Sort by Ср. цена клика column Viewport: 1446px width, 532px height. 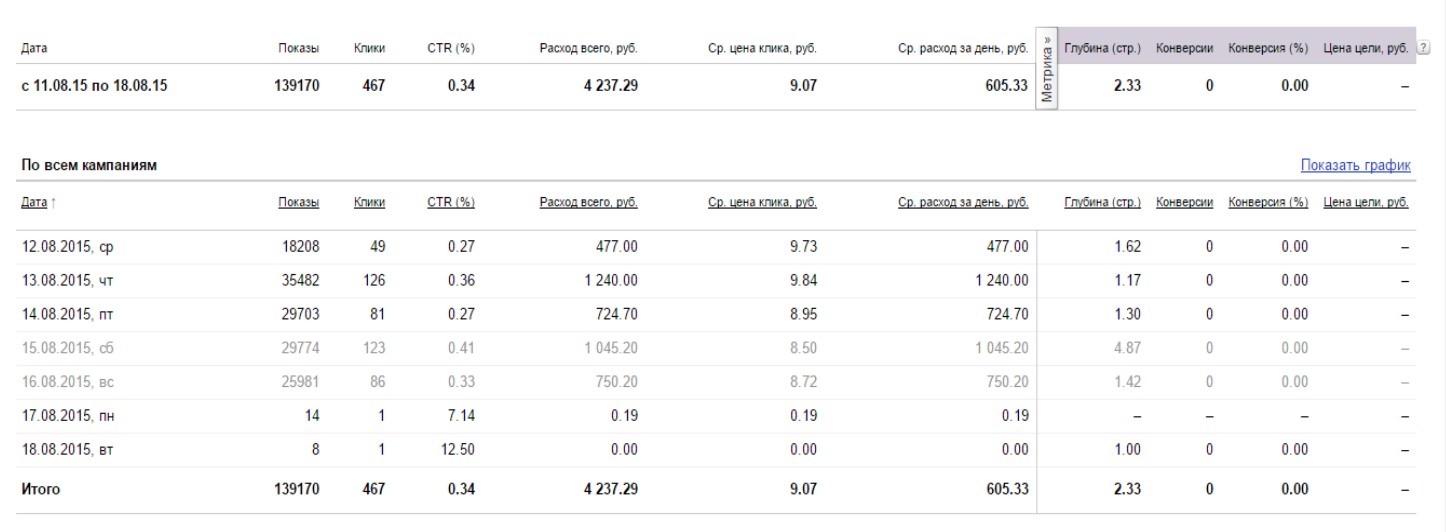pos(762,203)
